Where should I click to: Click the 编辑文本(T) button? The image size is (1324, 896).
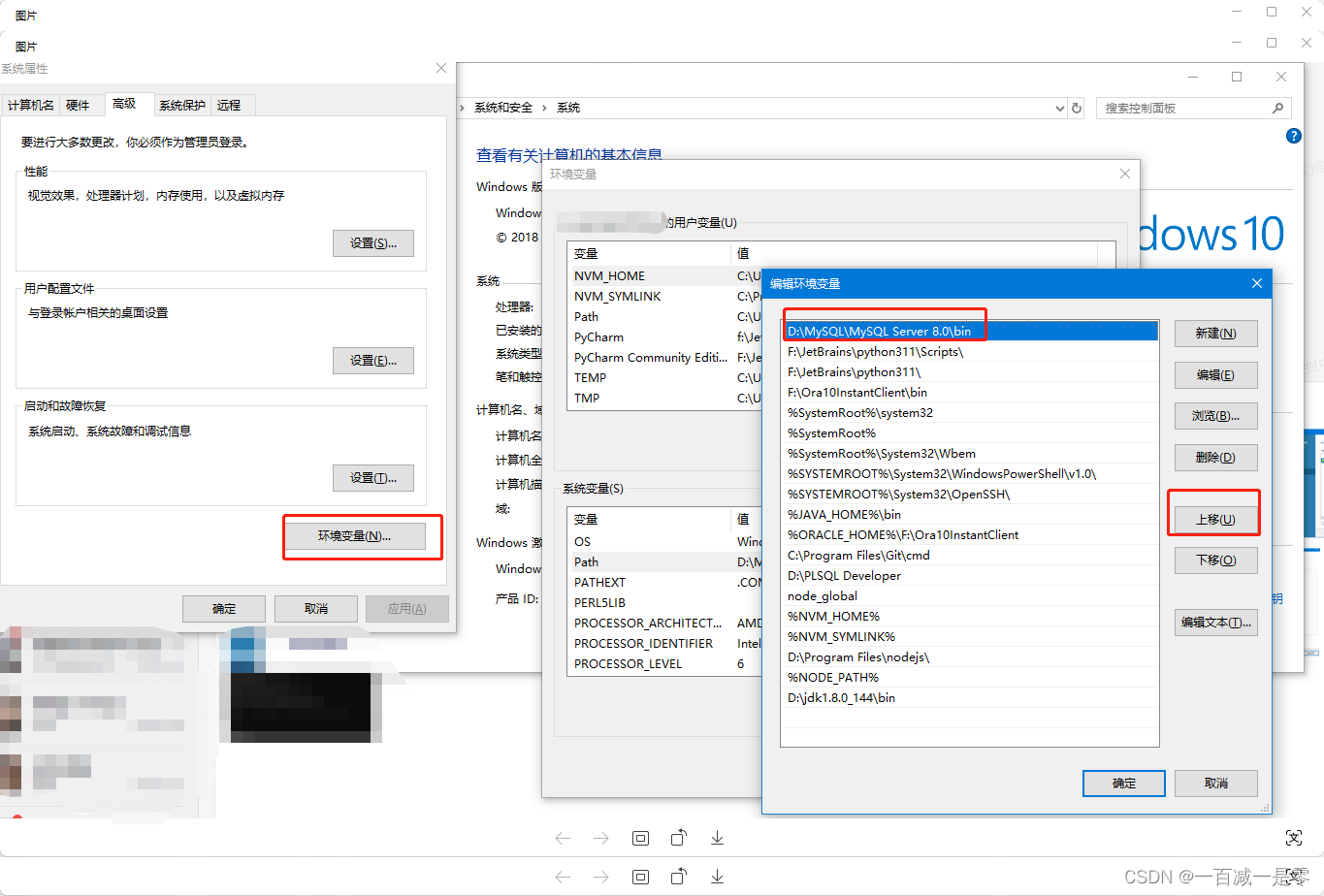1215,622
